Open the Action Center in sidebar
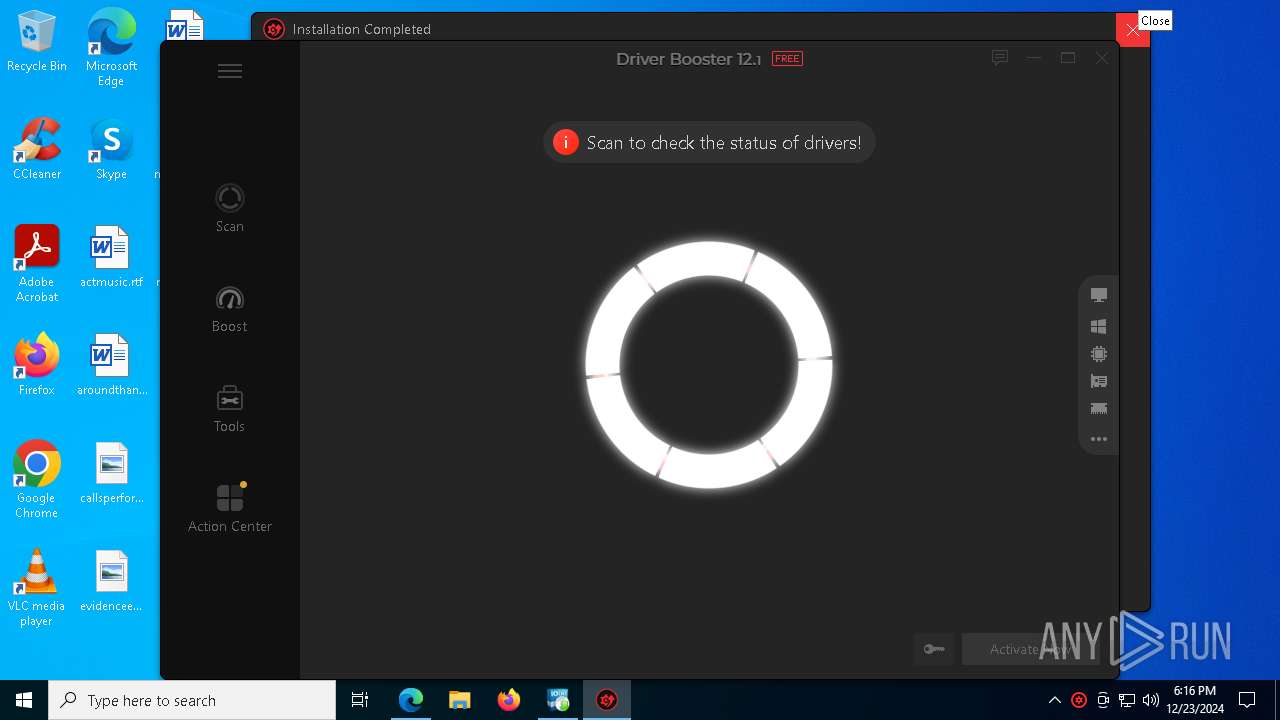The height and width of the screenshot is (720, 1280). (230, 508)
